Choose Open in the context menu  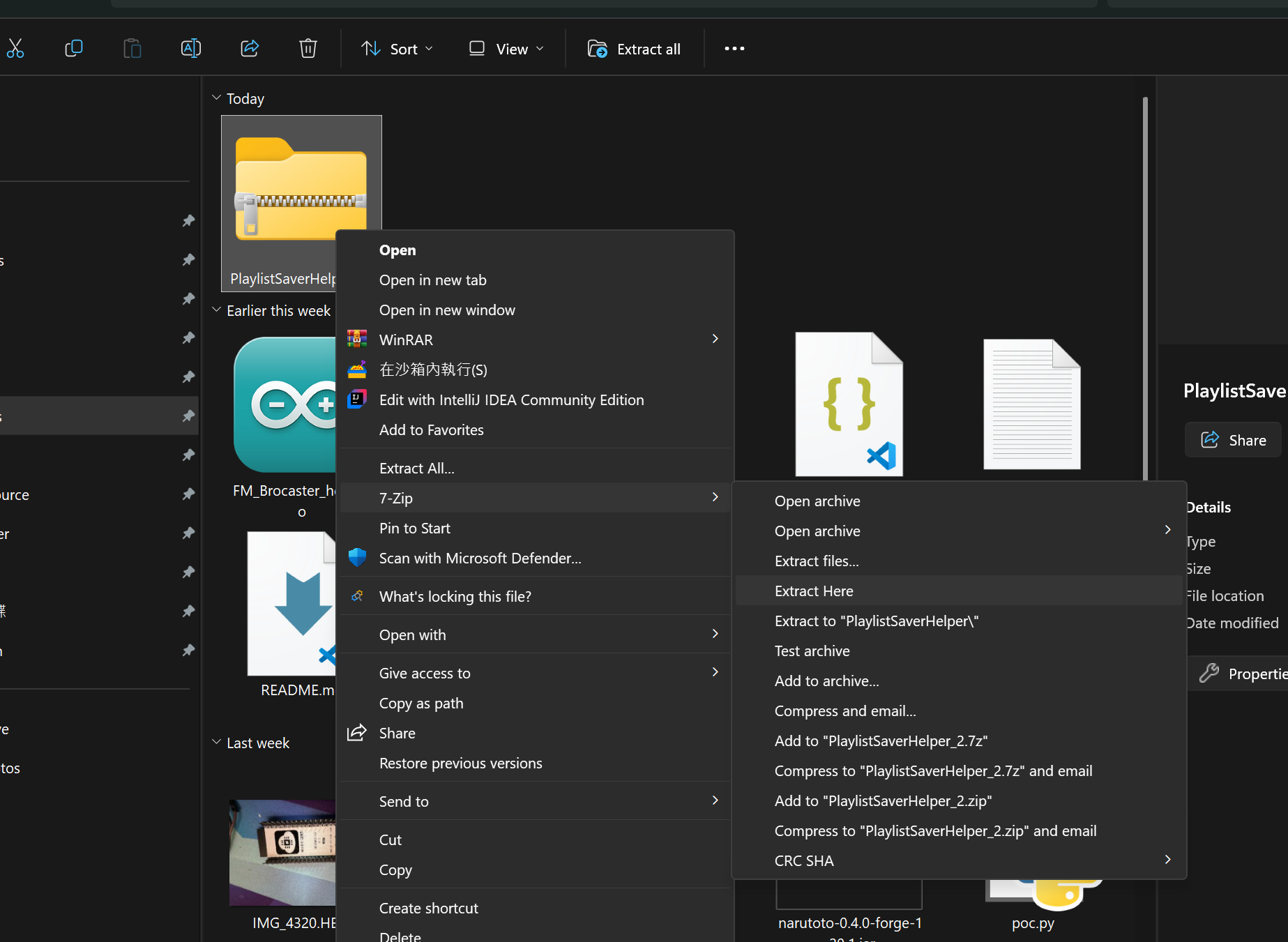534,250
